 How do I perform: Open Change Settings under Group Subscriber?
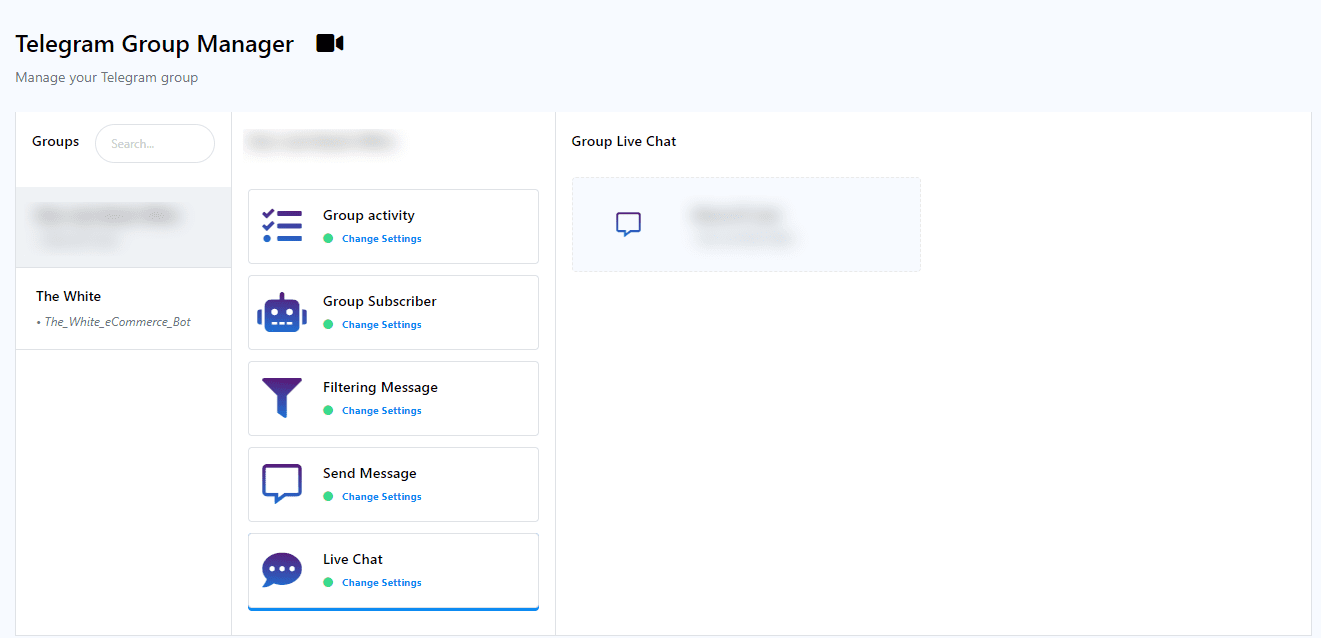point(381,325)
